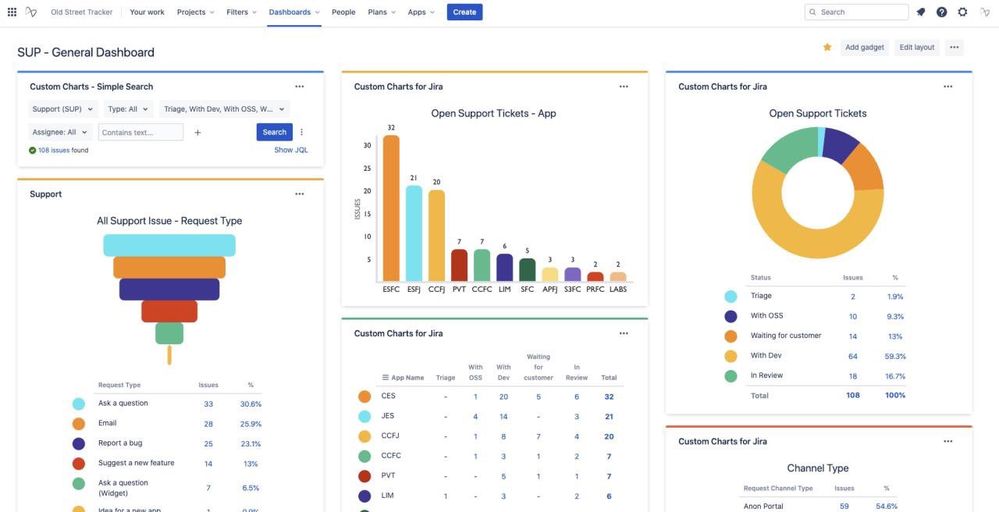The width and height of the screenshot is (999, 512).
Task: Click the ESFJ light blue bar
Action: [x=414, y=234]
